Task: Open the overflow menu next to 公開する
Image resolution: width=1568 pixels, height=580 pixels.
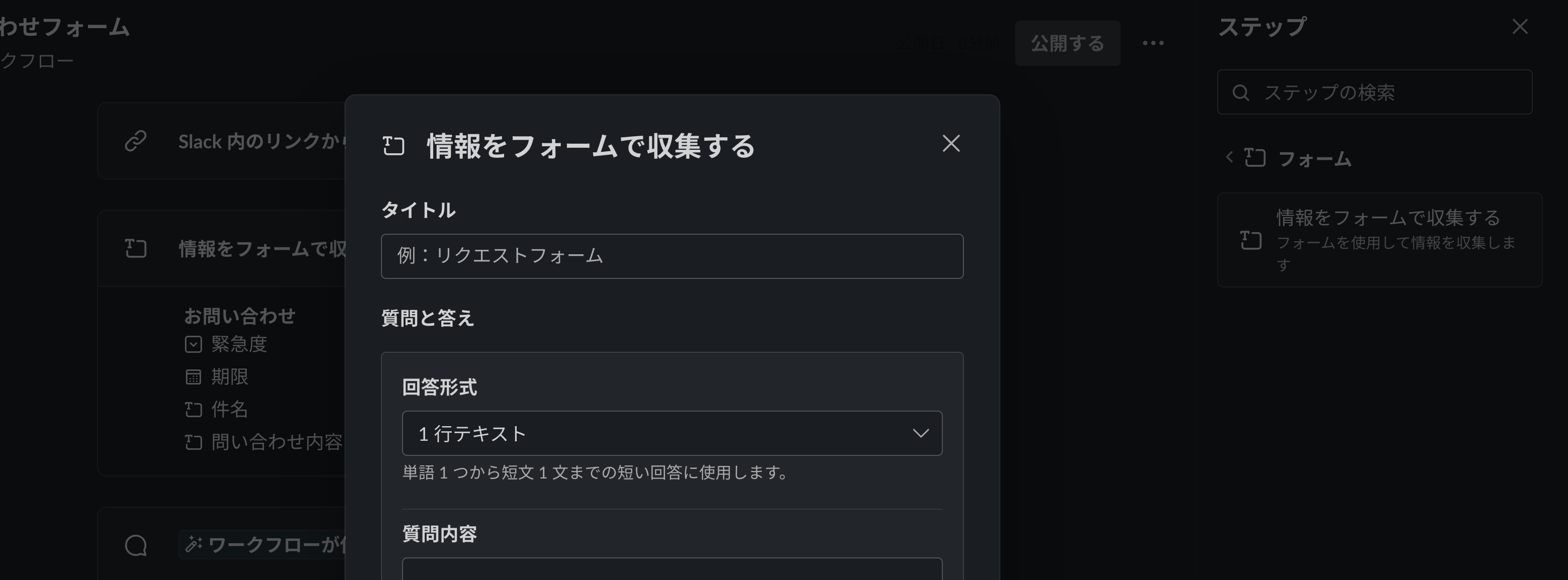Action: coord(1152,43)
